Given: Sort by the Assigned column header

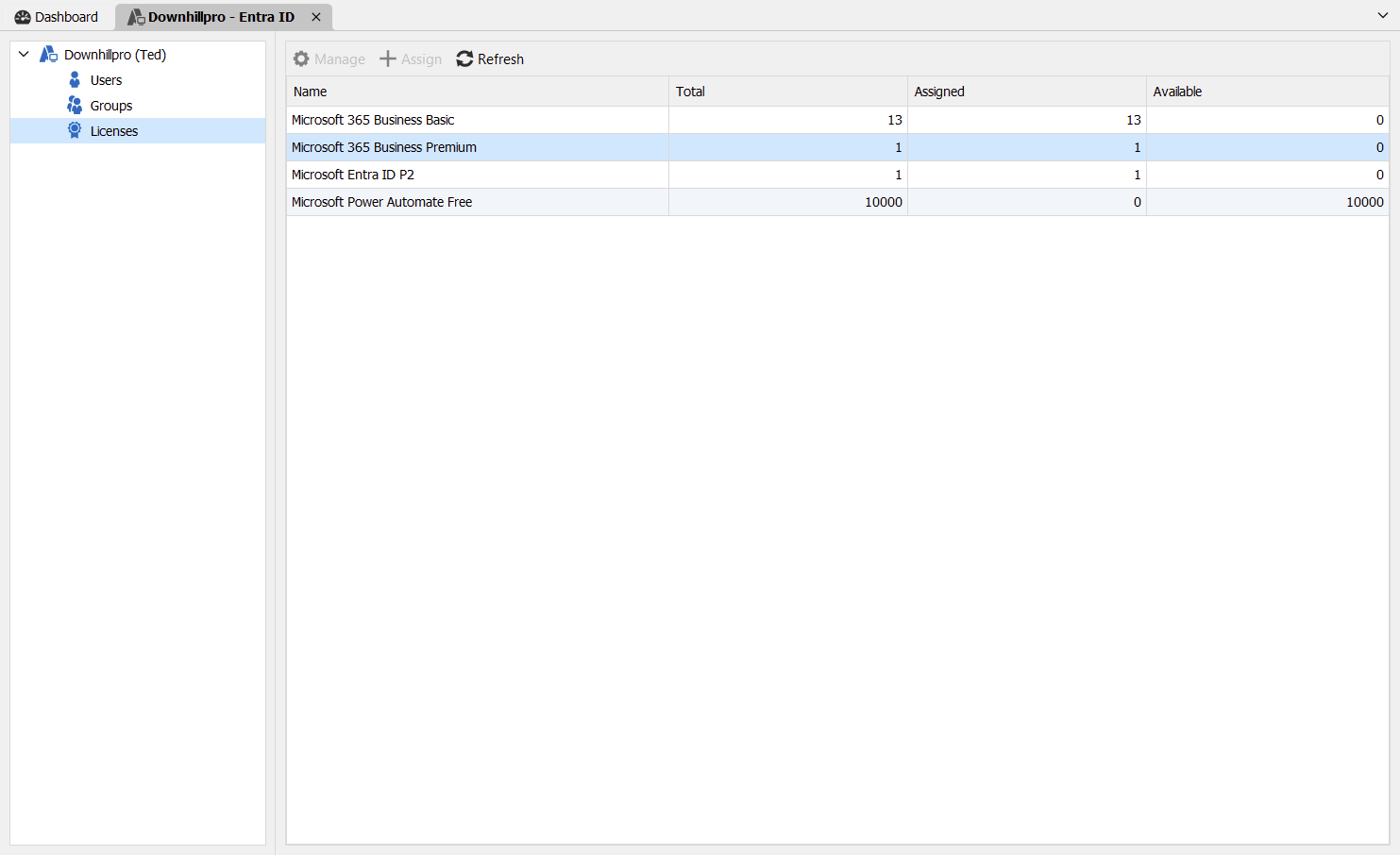Looking at the screenshot, I should 1027,92.
